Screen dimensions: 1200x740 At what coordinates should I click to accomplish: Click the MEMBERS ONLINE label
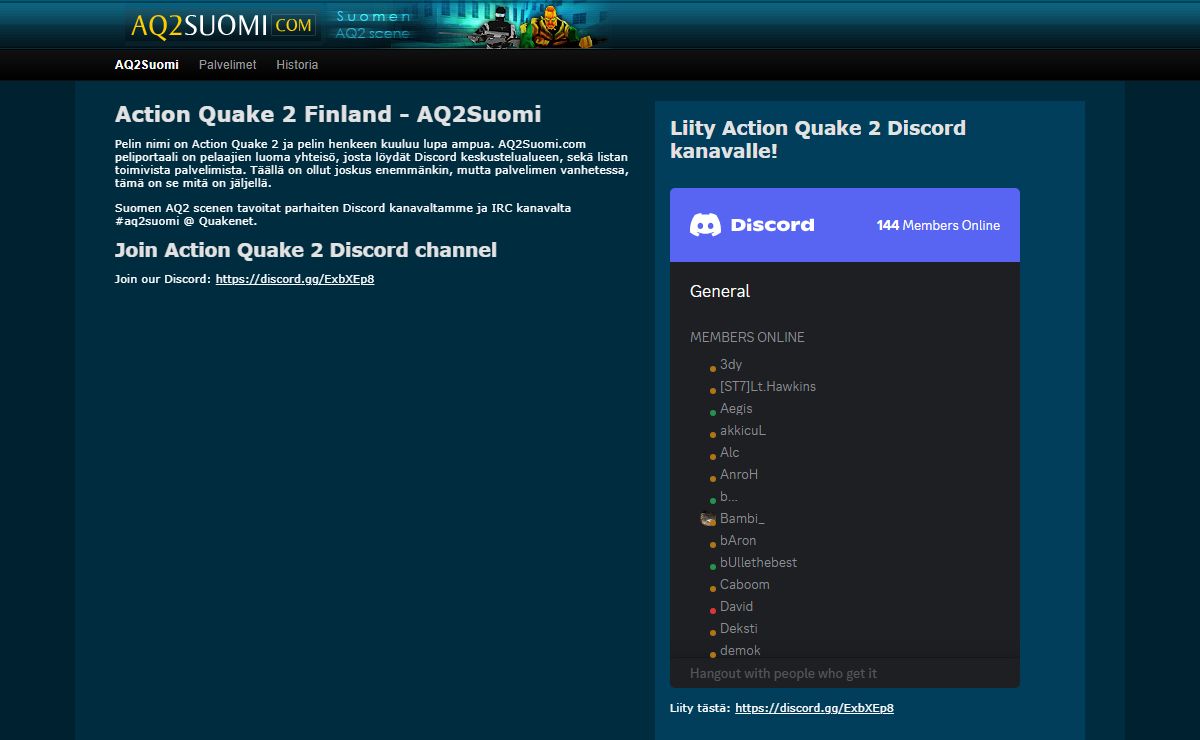click(747, 337)
